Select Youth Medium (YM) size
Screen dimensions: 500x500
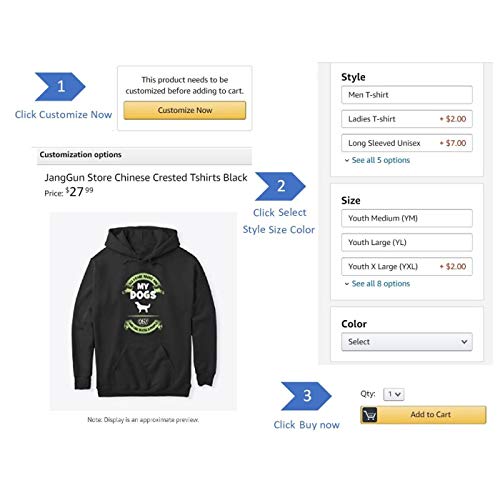click(x=407, y=218)
